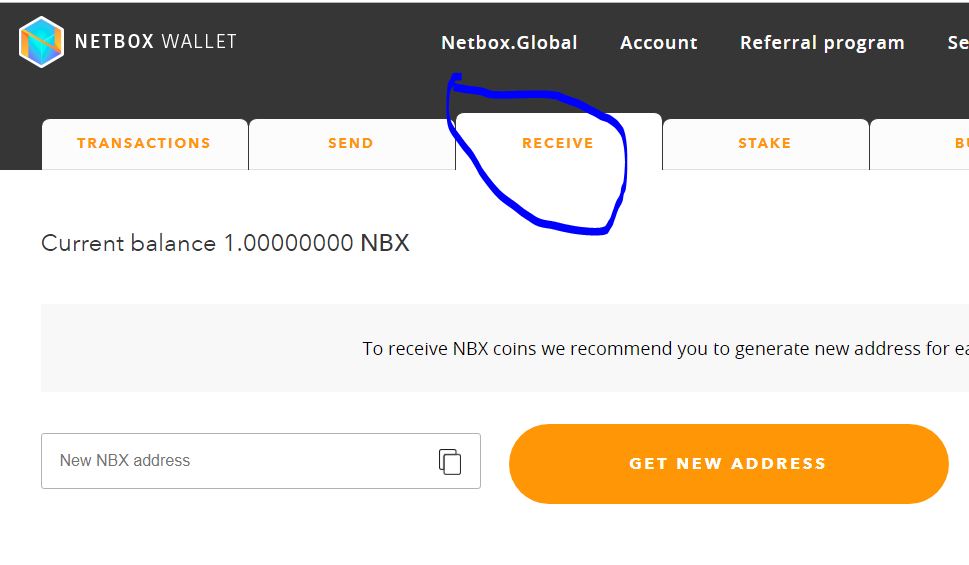Select the Receive tab
The image size is (969, 565).
pyautogui.click(x=557, y=144)
